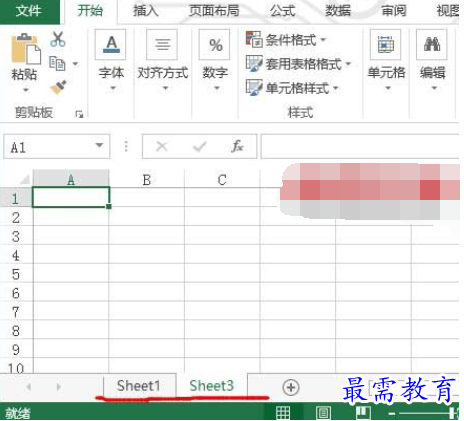Select column B header

147,179
